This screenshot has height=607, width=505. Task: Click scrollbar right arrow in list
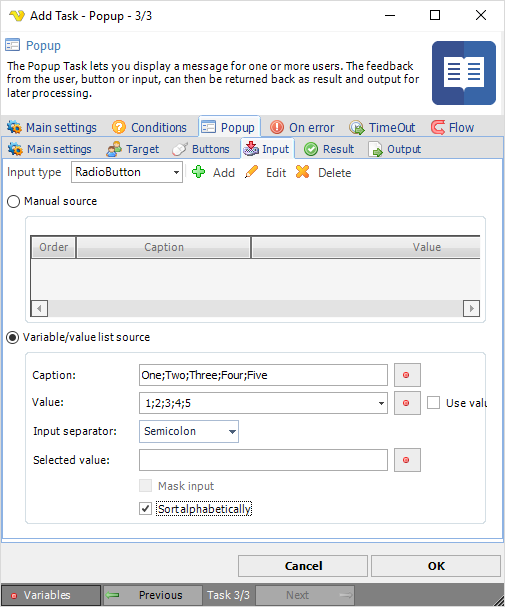click(x=471, y=309)
